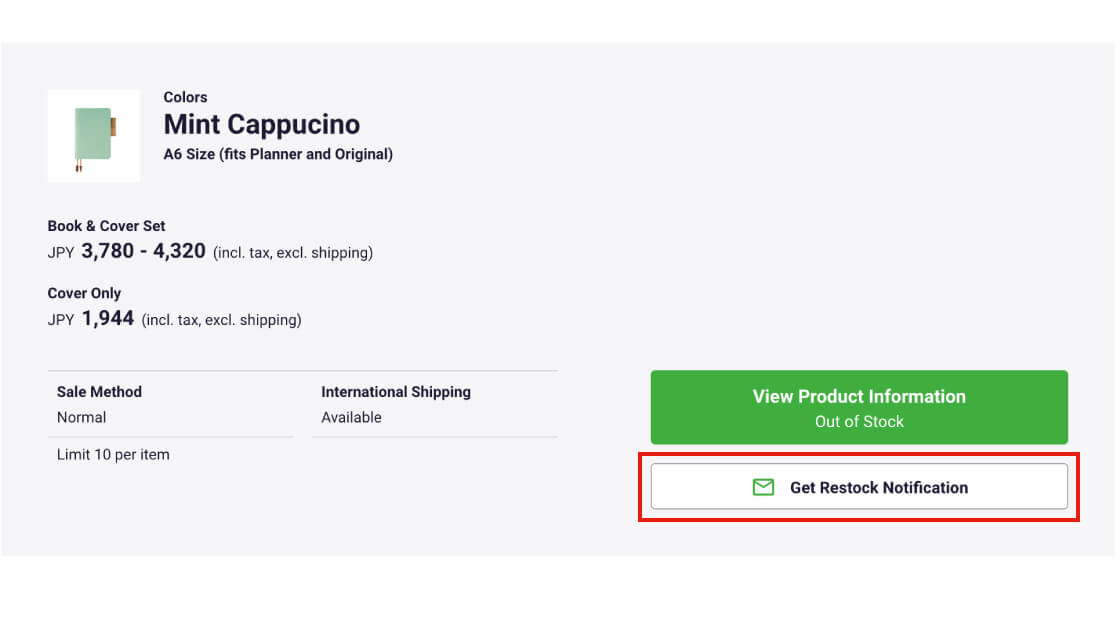Click the Cover Only heading
The image size is (1120, 640).
(84, 293)
